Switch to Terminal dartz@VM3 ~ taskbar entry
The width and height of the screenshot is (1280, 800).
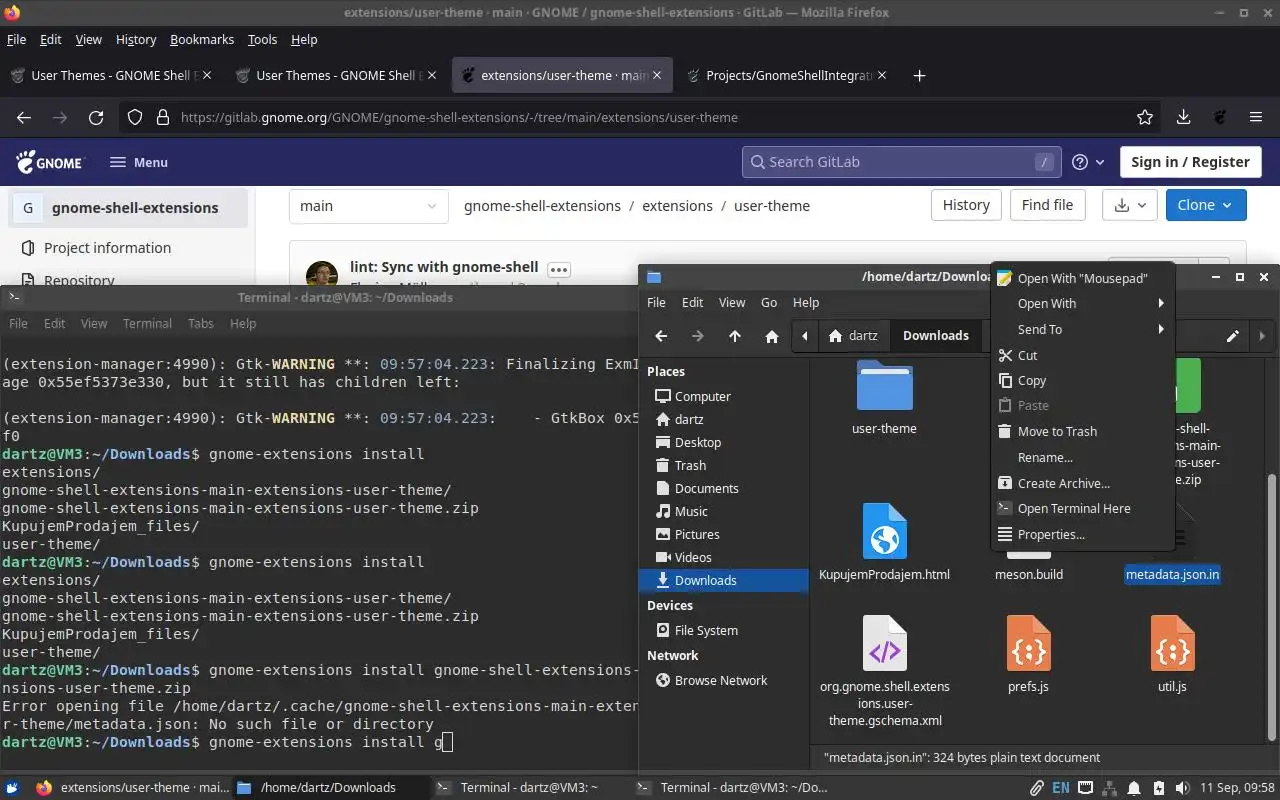pos(529,787)
